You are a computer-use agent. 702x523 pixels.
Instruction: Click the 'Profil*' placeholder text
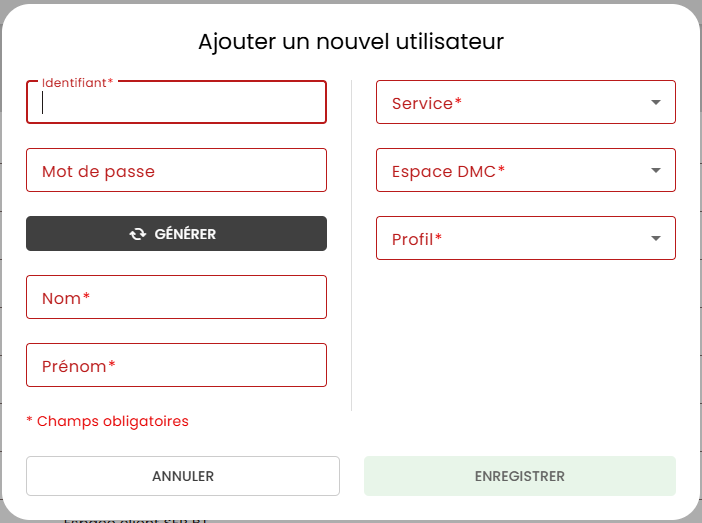pos(417,239)
